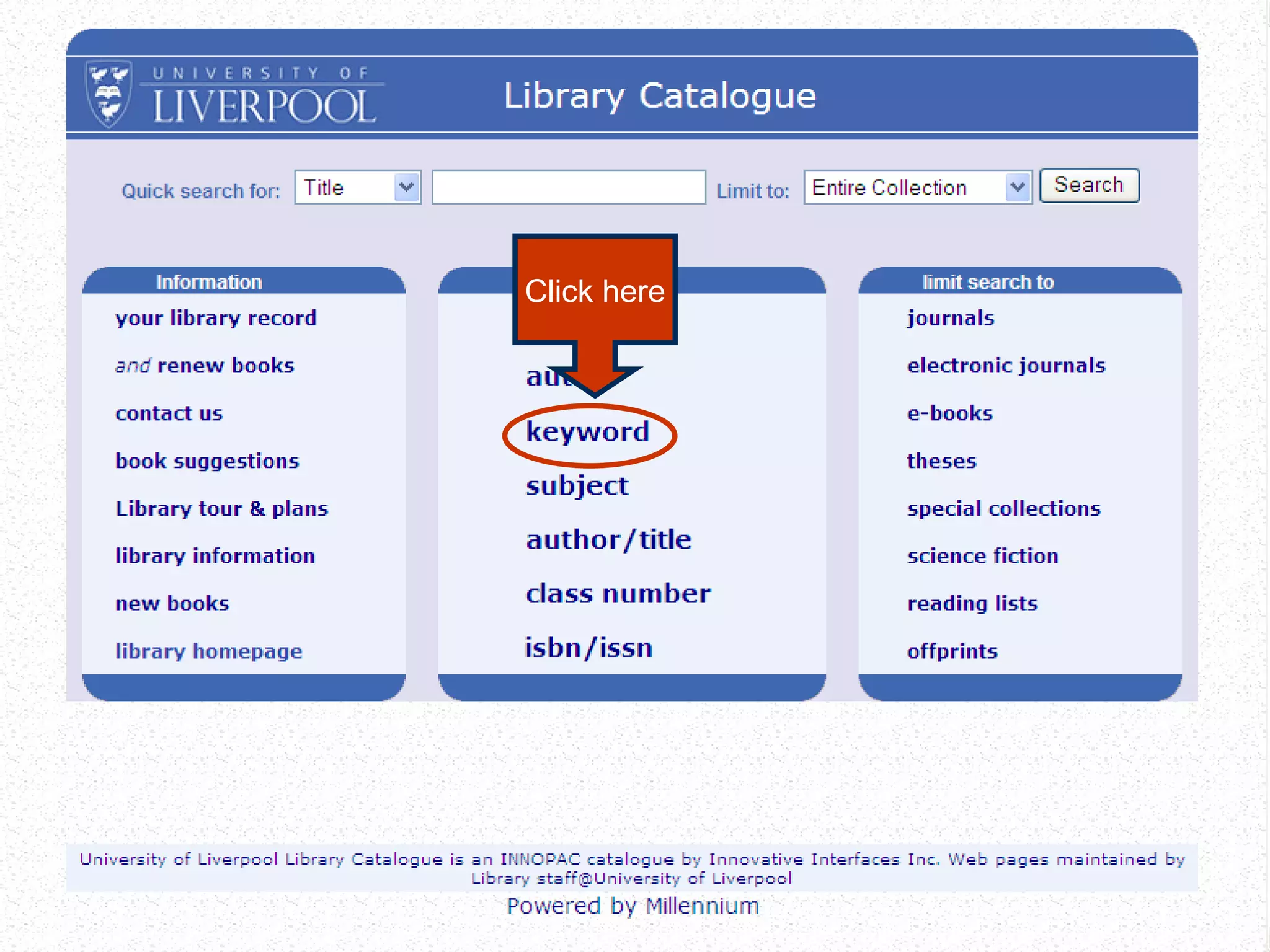The height and width of the screenshot is (952, 1270).
Task: Open the reading lists link
Action: point(972,604)
